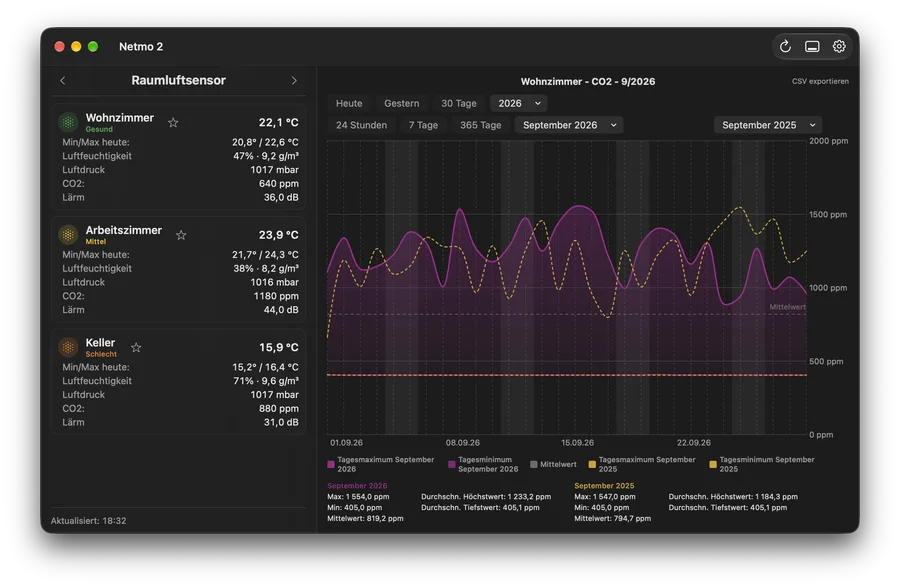This screenshot has height=587, width=900.
Task: Click the Keller humidity 71% · 9,6 g/m³
Action: [x=266, y=381]
